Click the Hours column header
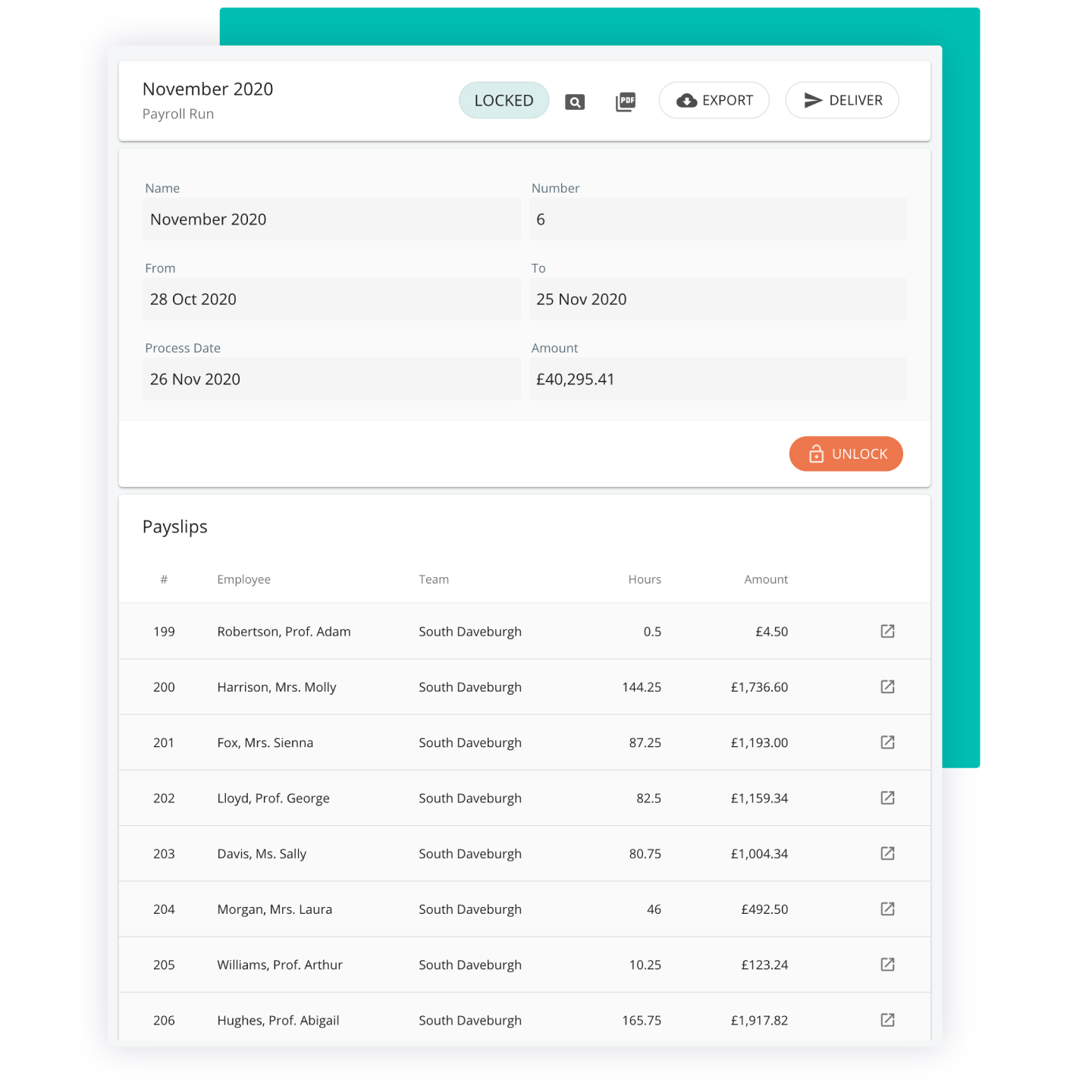The image size is (1092, 1092). pyautogui.click(x=645, y=579)
